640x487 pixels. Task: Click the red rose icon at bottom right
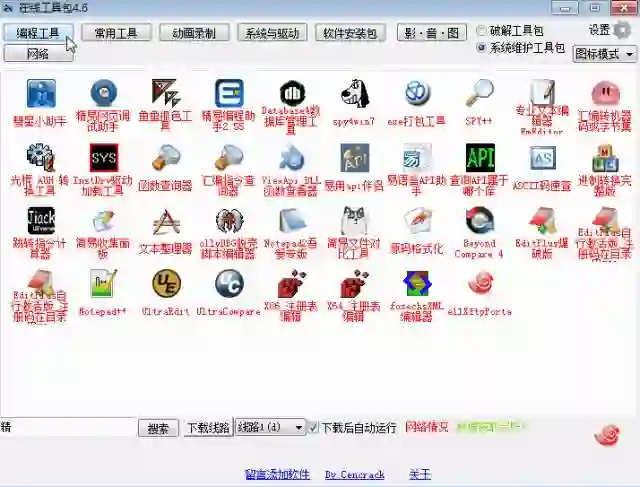click(x=608, y=435)
